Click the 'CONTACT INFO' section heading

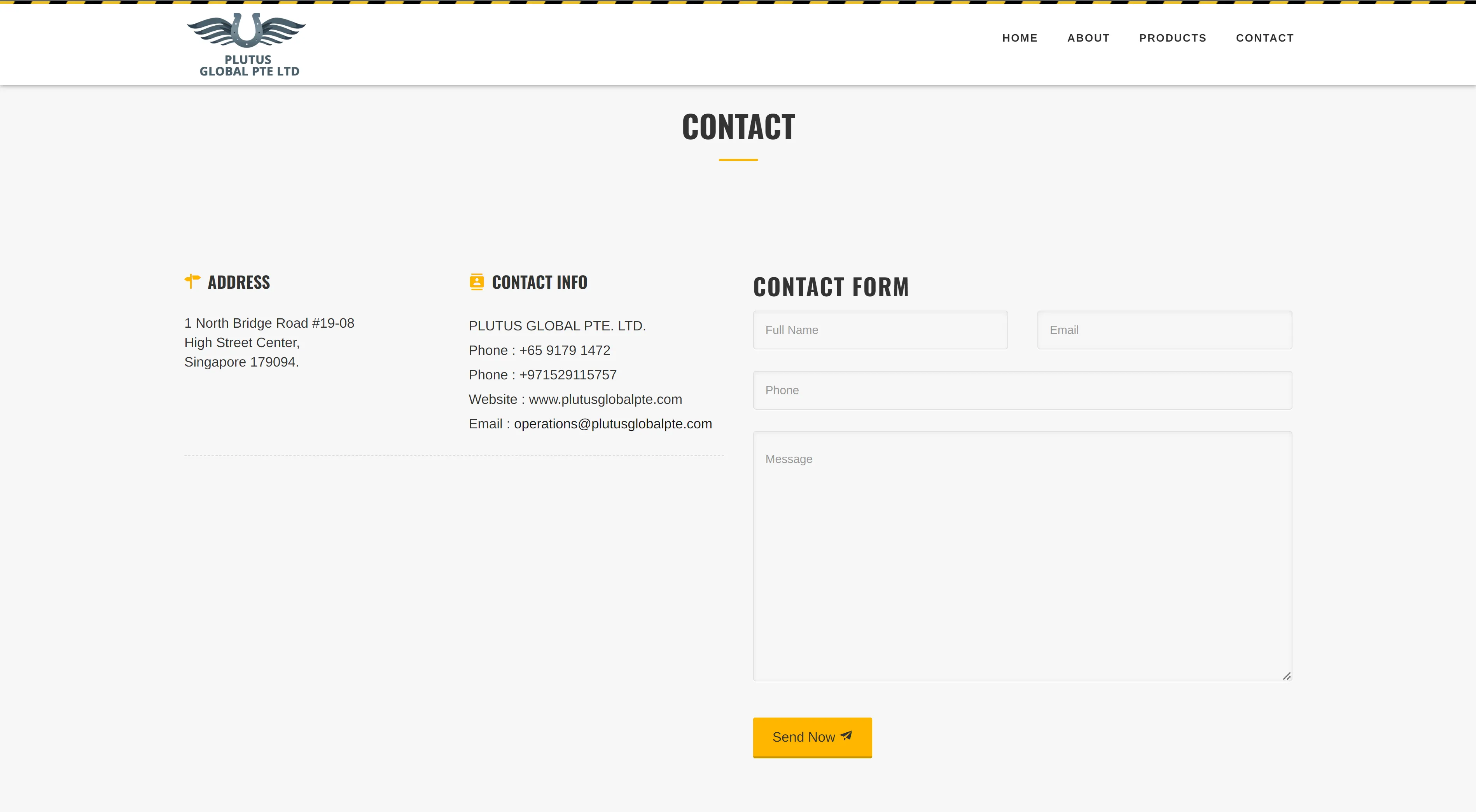coord(539,282)
